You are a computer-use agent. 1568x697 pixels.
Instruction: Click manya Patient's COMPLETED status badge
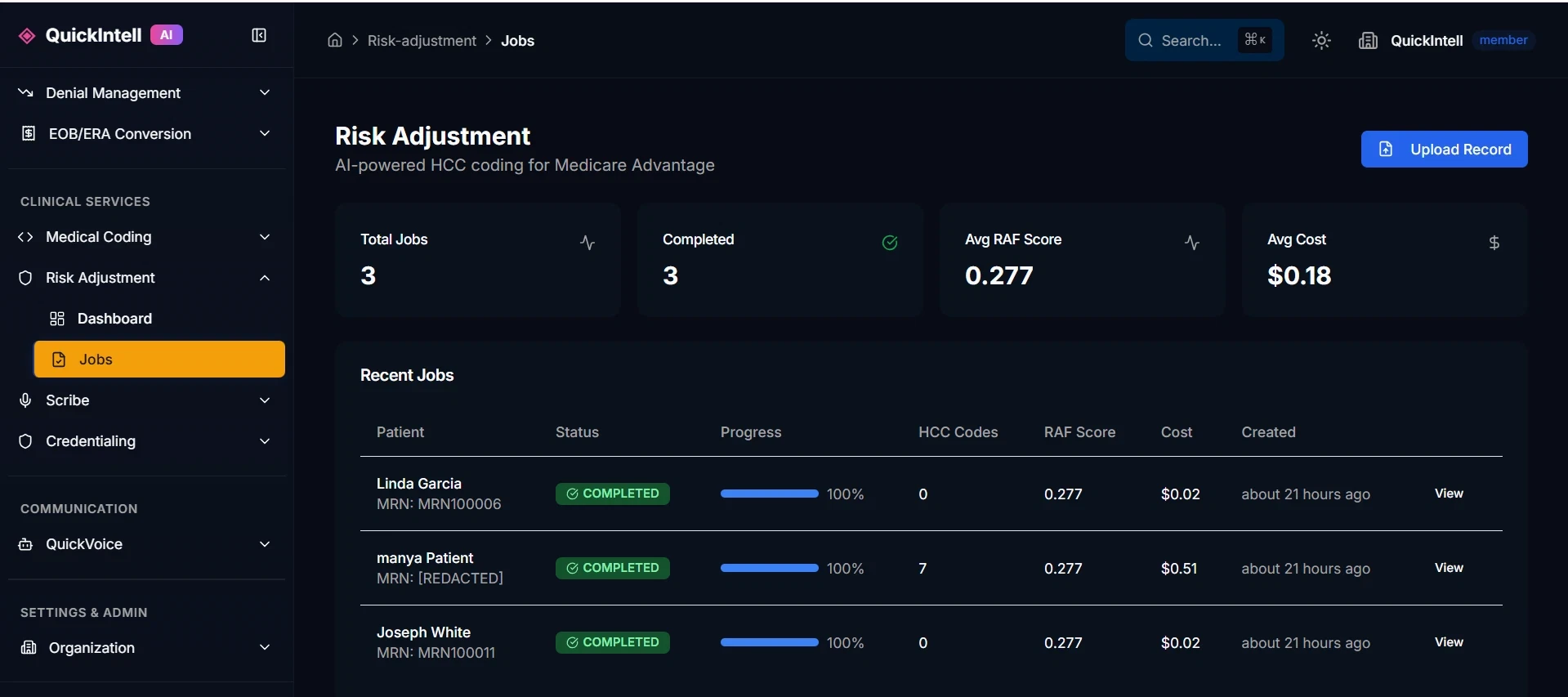point(613,568)
